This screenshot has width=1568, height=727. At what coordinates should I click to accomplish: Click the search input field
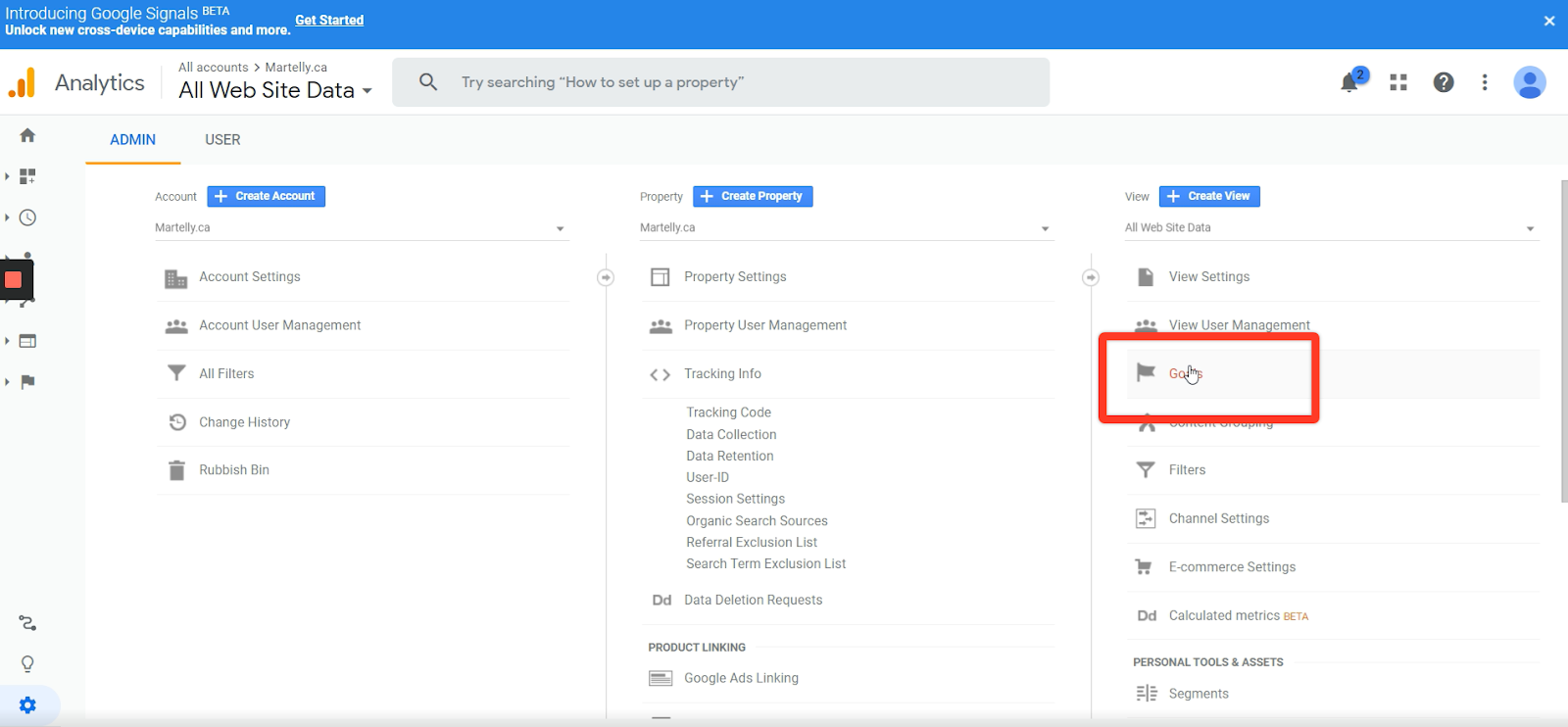pyautogui.click(x=720, y=82)
